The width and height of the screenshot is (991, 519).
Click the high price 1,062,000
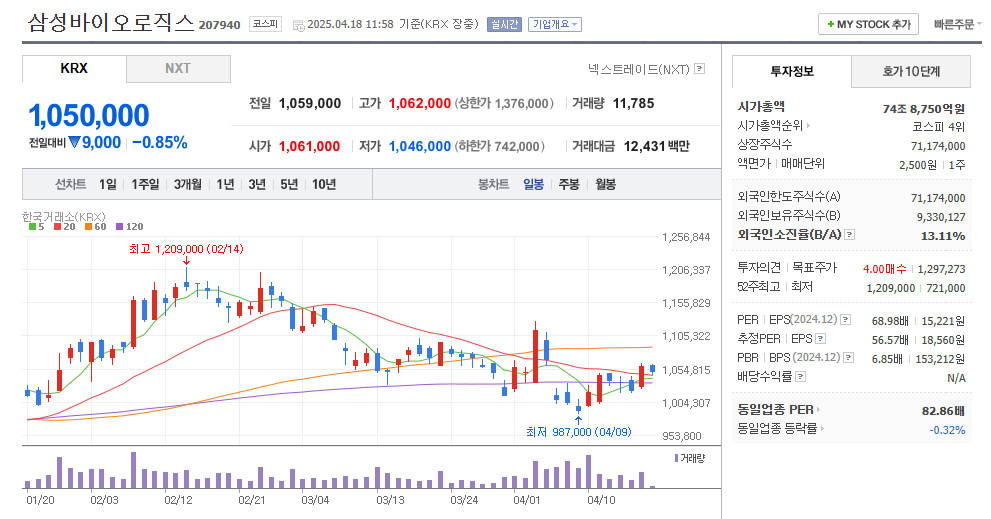click(420, 103)
